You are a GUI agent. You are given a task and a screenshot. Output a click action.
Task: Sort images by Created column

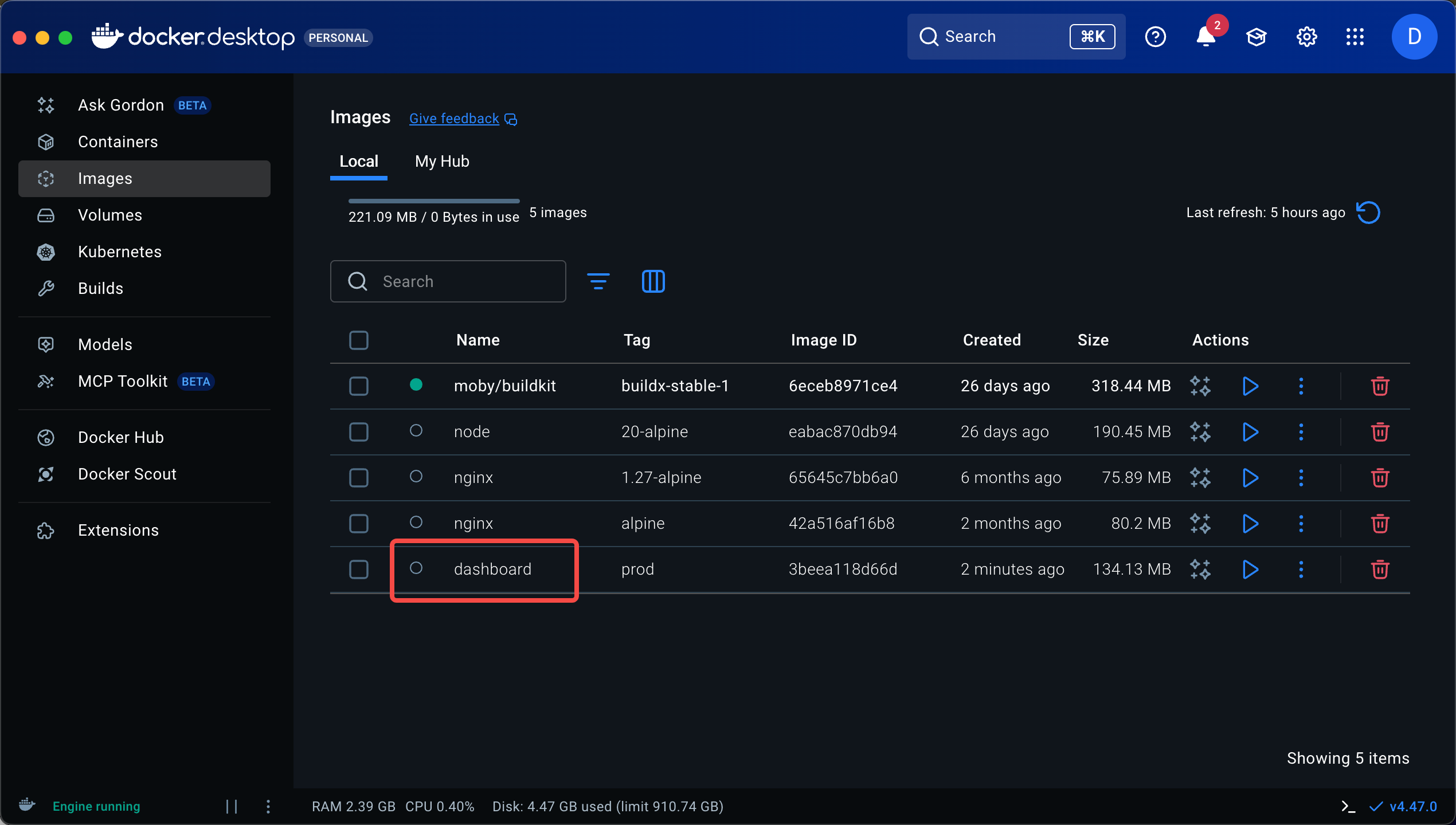pos(992,340)
